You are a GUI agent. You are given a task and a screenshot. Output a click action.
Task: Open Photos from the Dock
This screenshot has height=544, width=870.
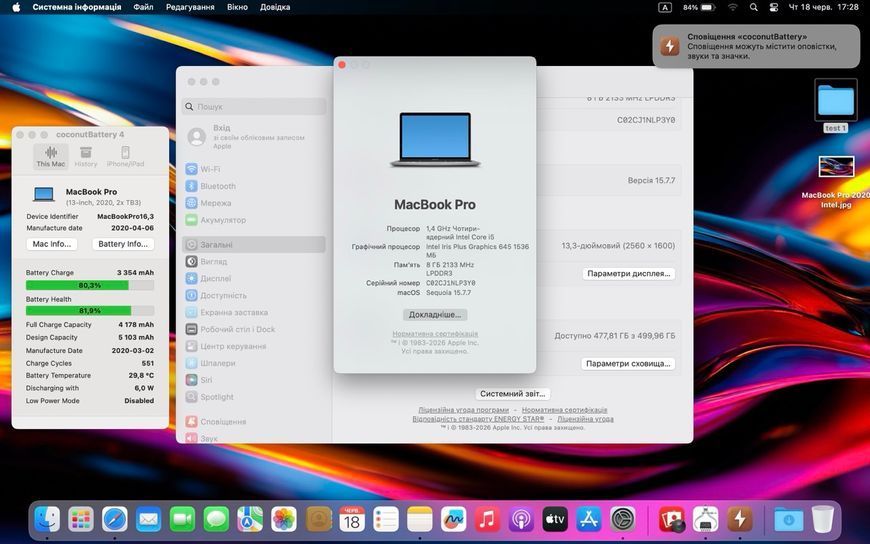point(284,520)
